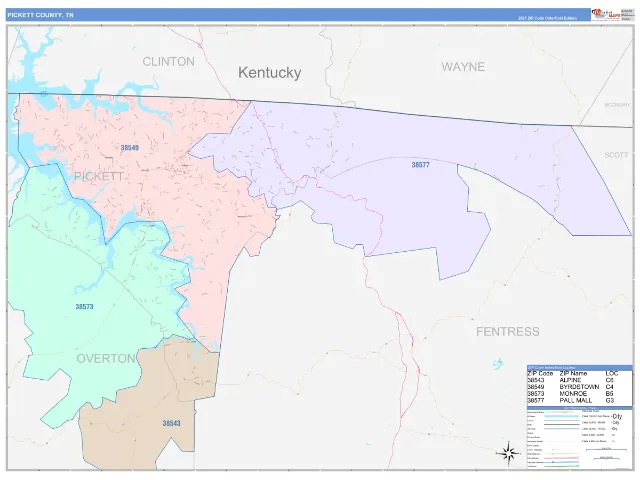Click the 38543 ZIP label on map

click(x=171, y=423)
